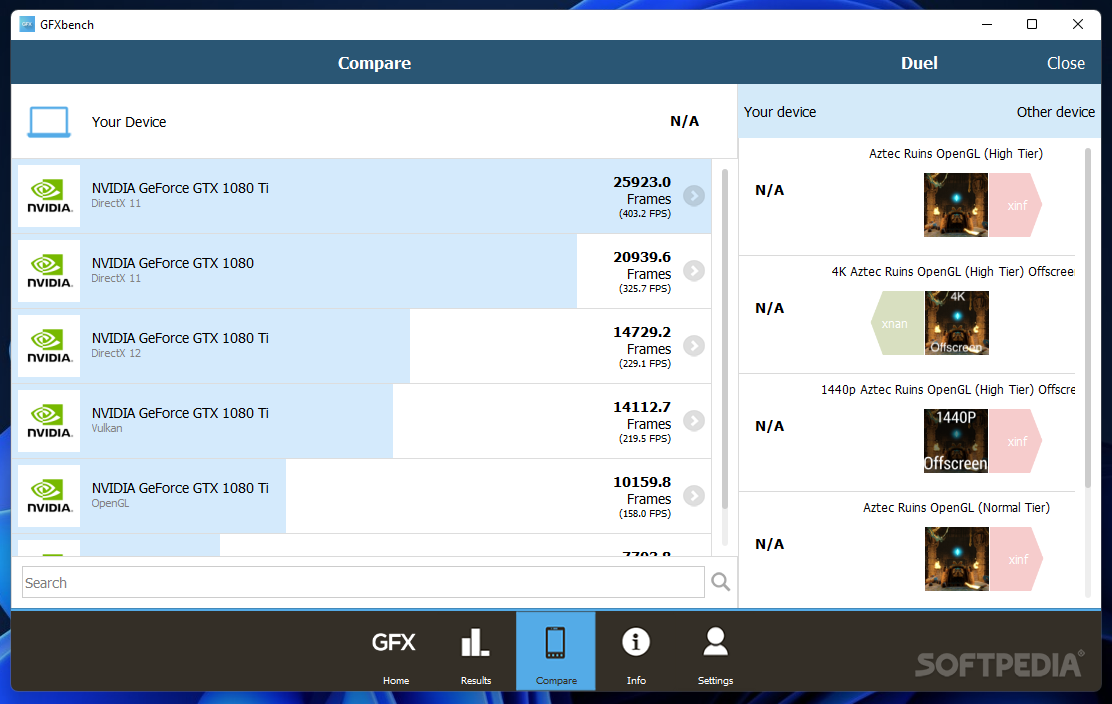Open the Settings tab
1112x704 pixels.
(715, 651)
